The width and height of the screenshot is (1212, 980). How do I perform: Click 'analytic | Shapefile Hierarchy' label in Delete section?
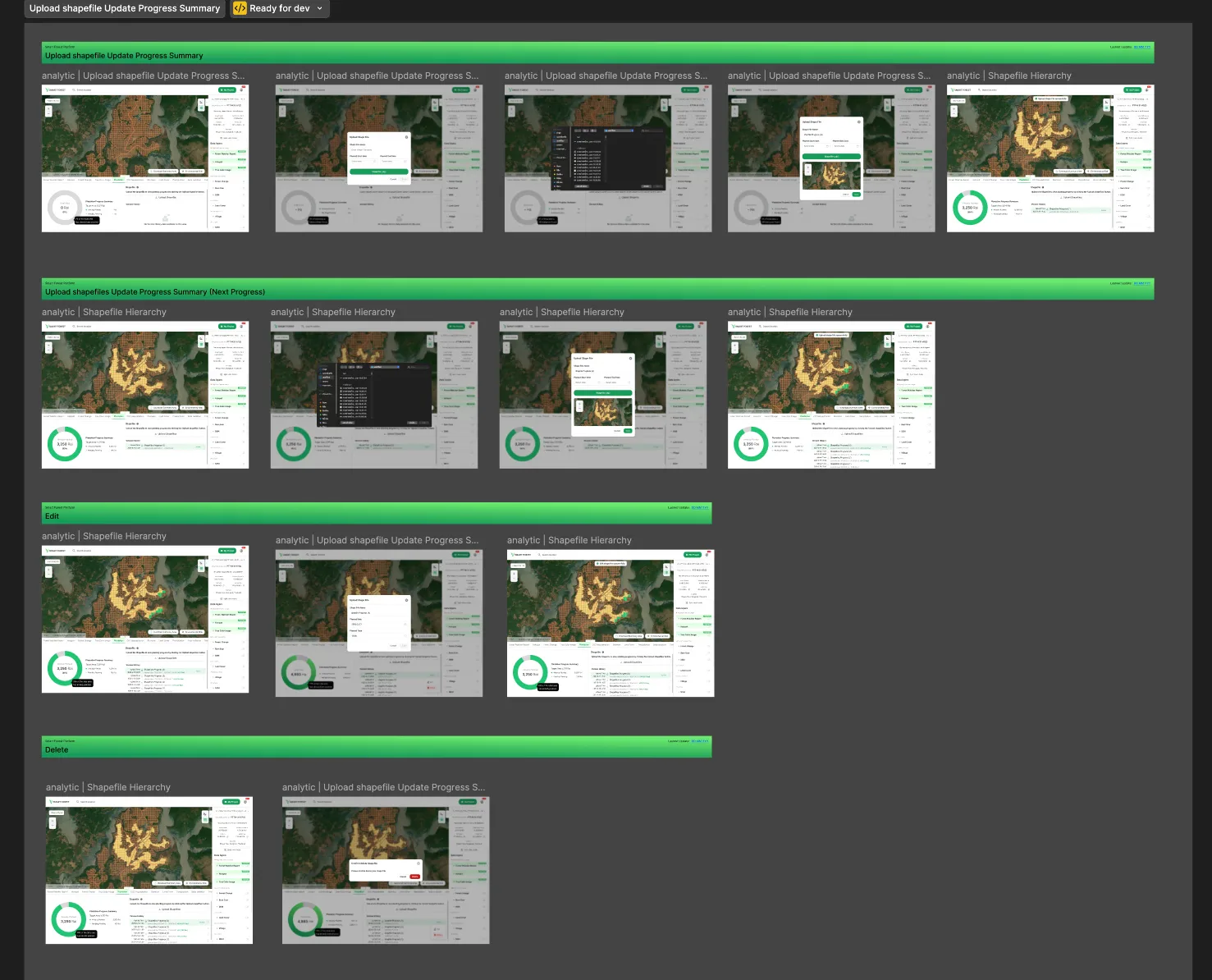[108, 787]
